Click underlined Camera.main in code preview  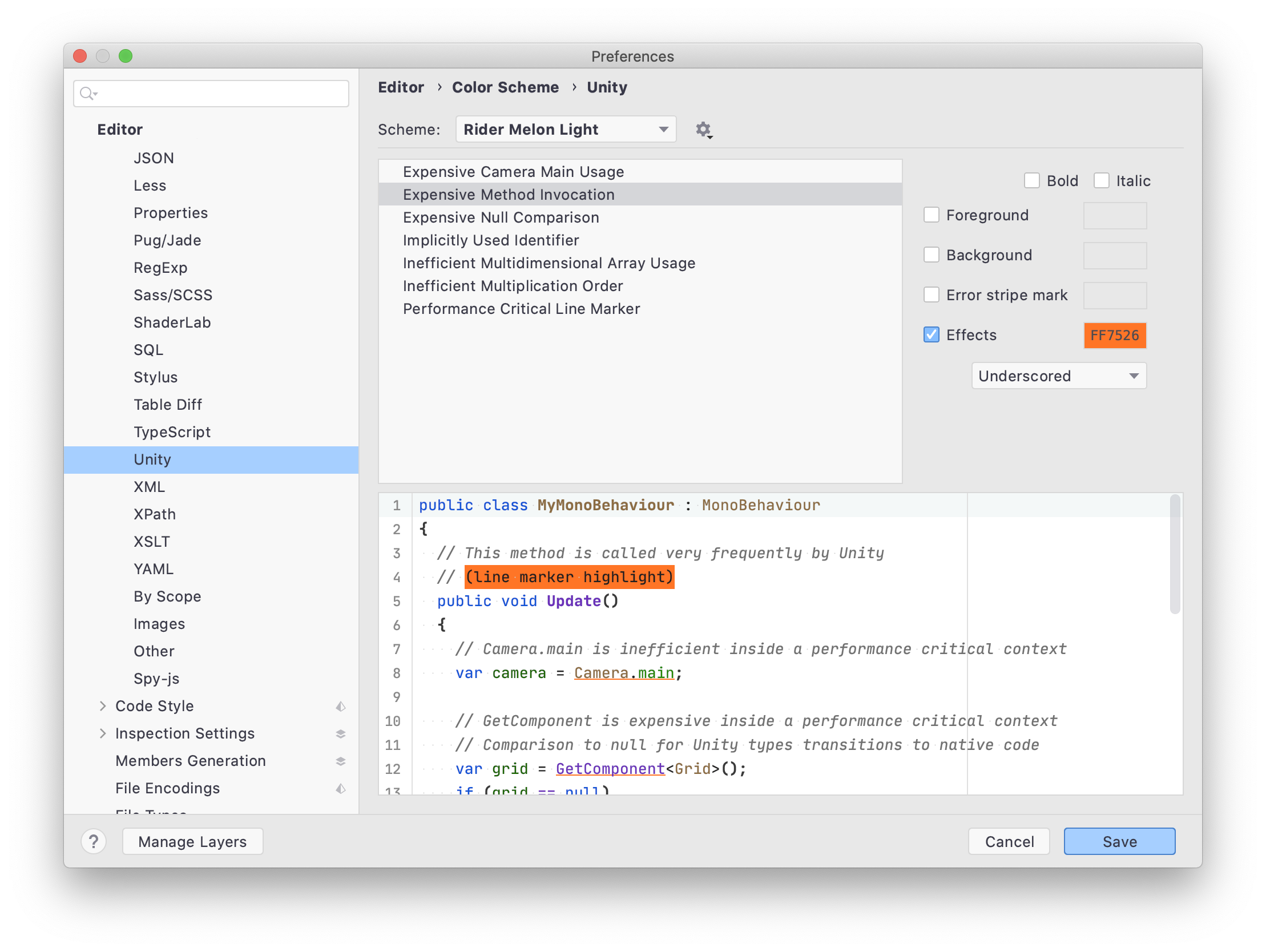[x=624, y=673]
